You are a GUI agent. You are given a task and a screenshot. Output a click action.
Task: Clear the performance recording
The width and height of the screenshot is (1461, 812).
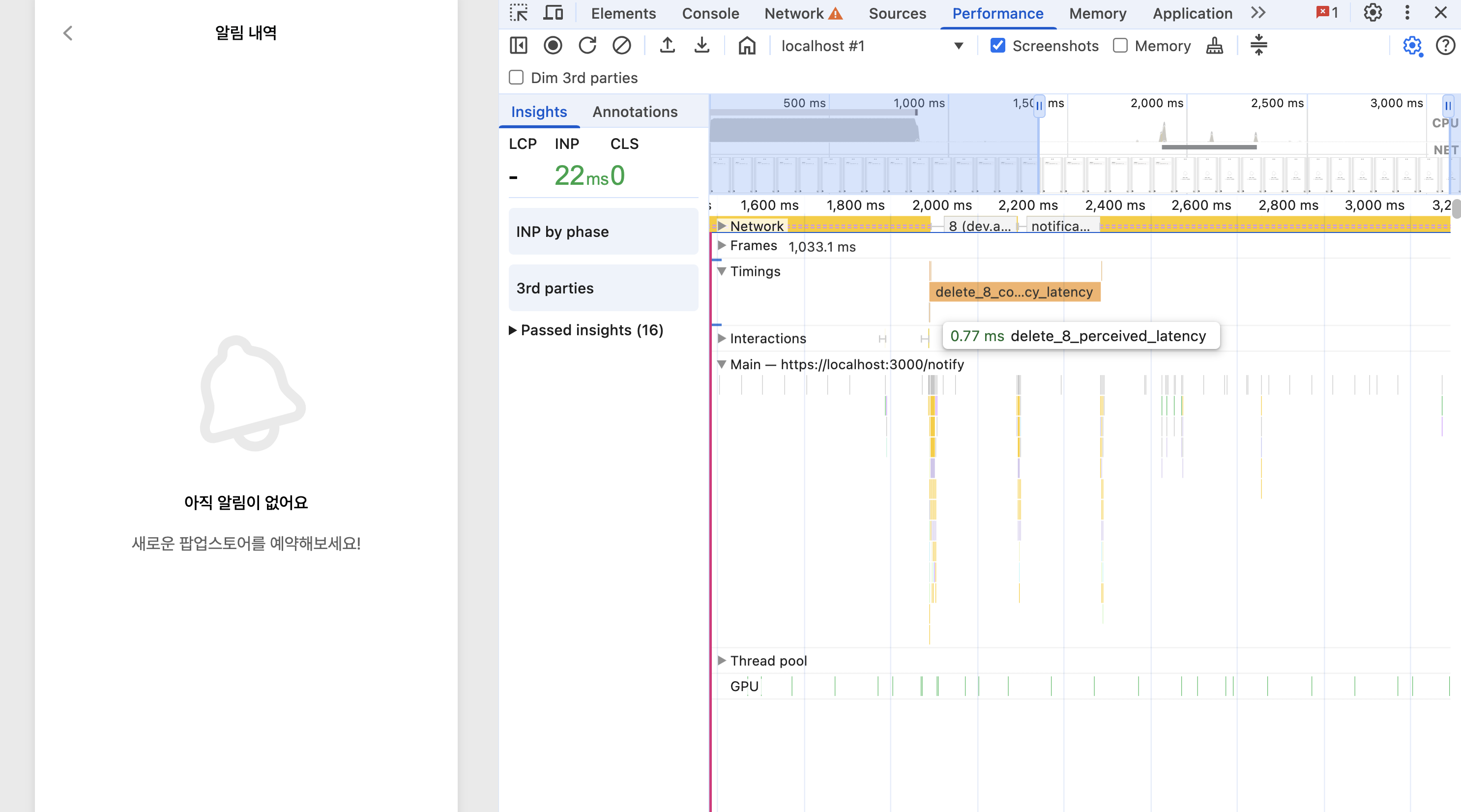point(621,45)
